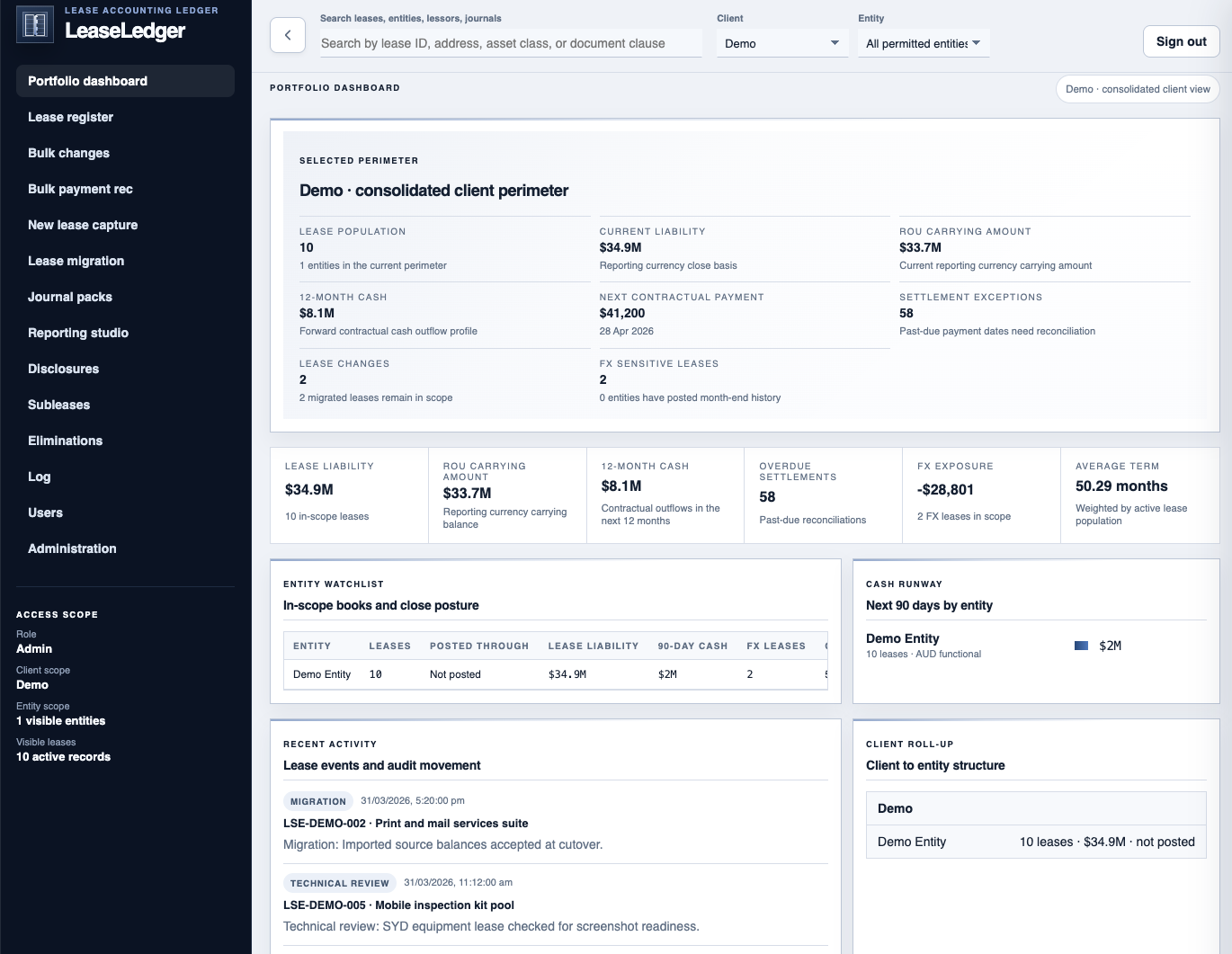This screenshot has width=1232, height=954.
Task: Click the Demo consolidated client view pill
Action: (x=1137, y=89)
